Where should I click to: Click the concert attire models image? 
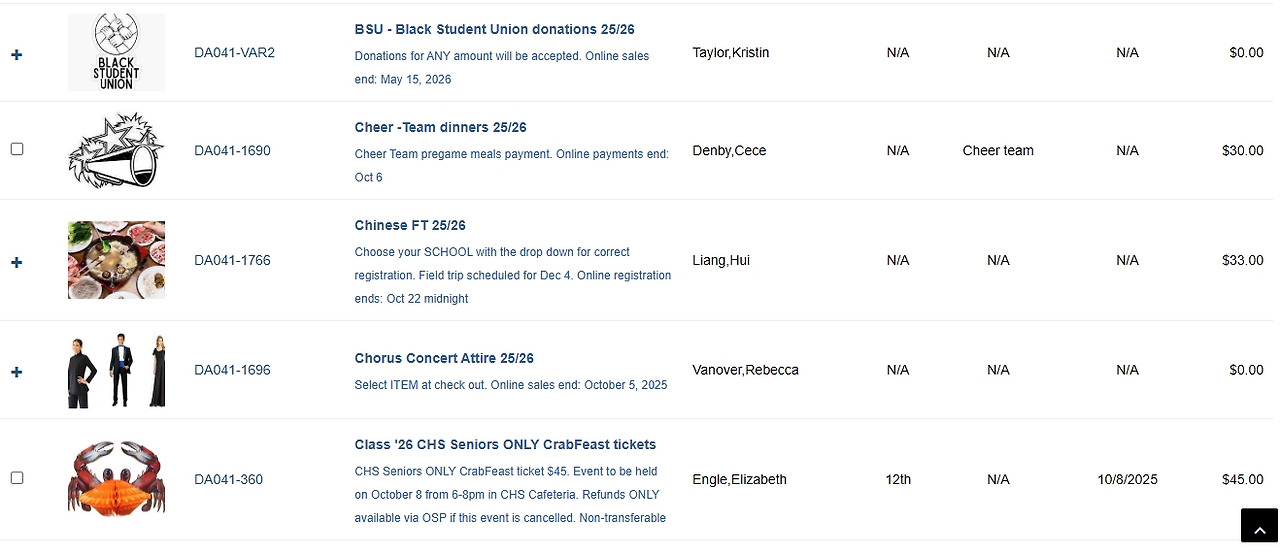[116, 370]
